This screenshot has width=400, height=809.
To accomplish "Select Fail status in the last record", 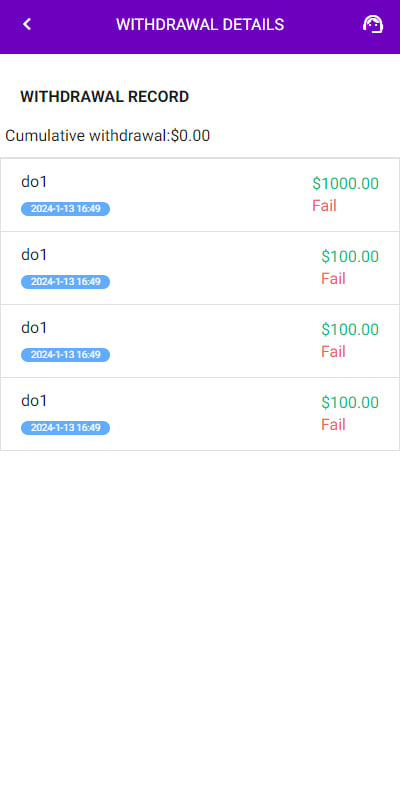I will tap(333, 425).
